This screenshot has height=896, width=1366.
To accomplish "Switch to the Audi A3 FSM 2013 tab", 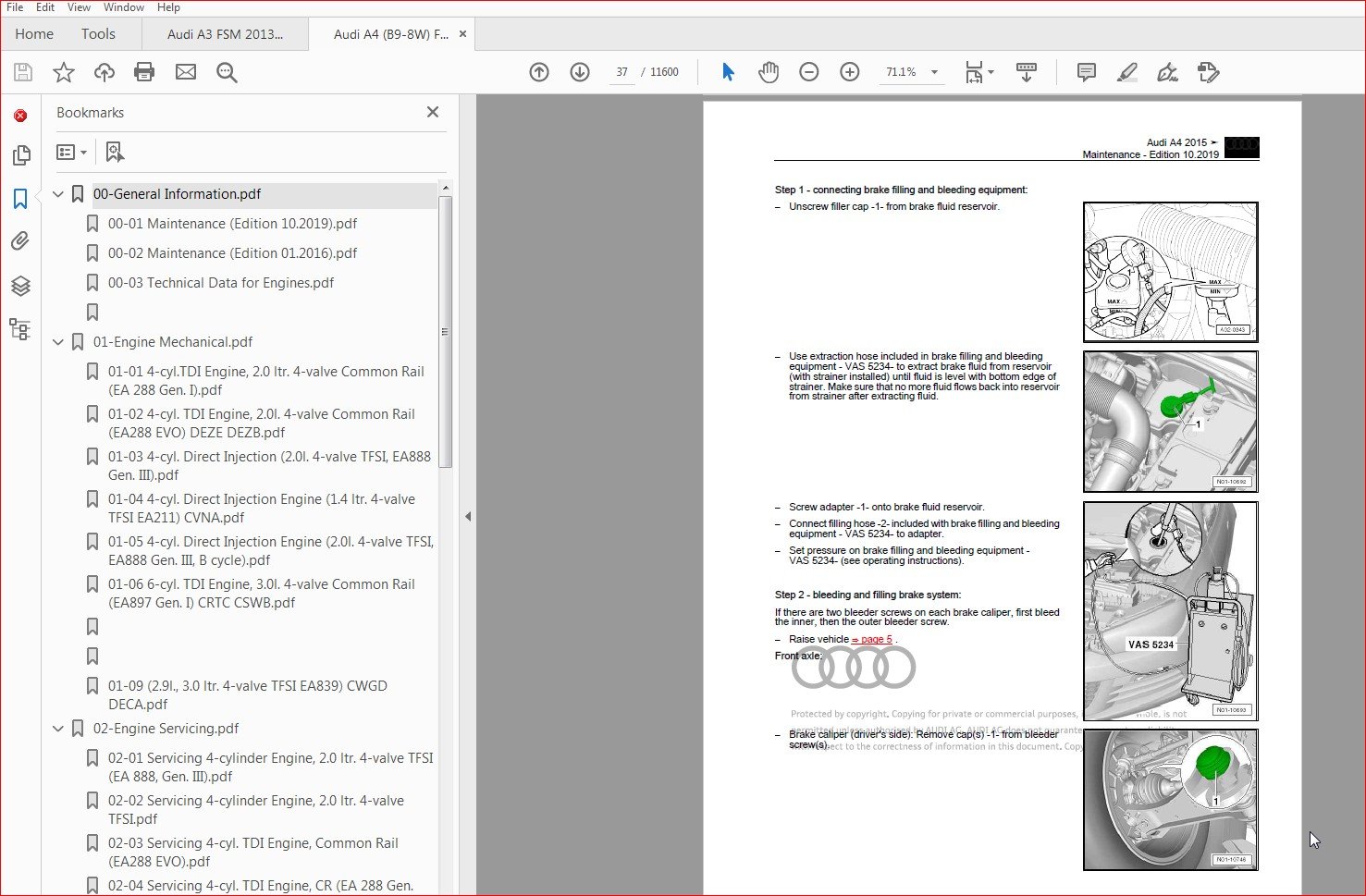I will [x=225, y=34].
